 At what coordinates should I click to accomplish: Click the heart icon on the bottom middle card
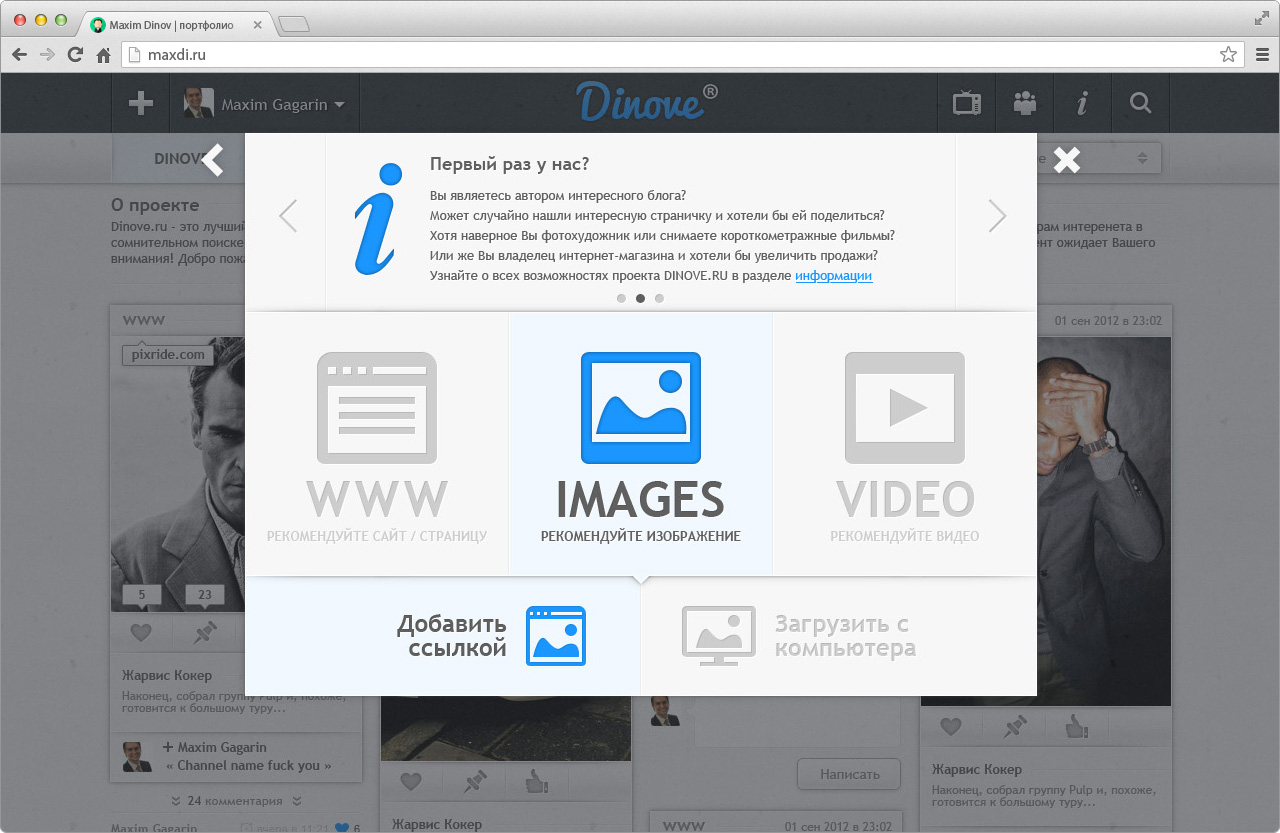coord(411,780)
